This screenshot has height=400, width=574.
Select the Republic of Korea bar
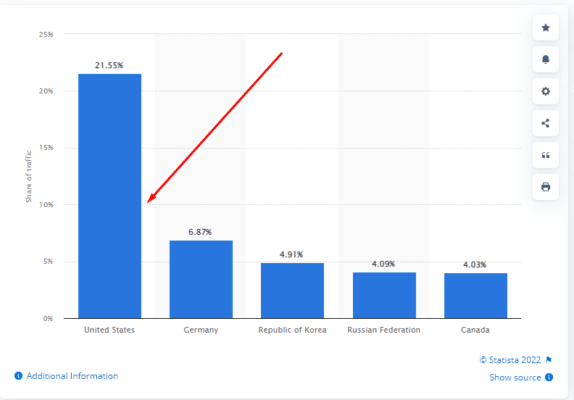(292, 291)
